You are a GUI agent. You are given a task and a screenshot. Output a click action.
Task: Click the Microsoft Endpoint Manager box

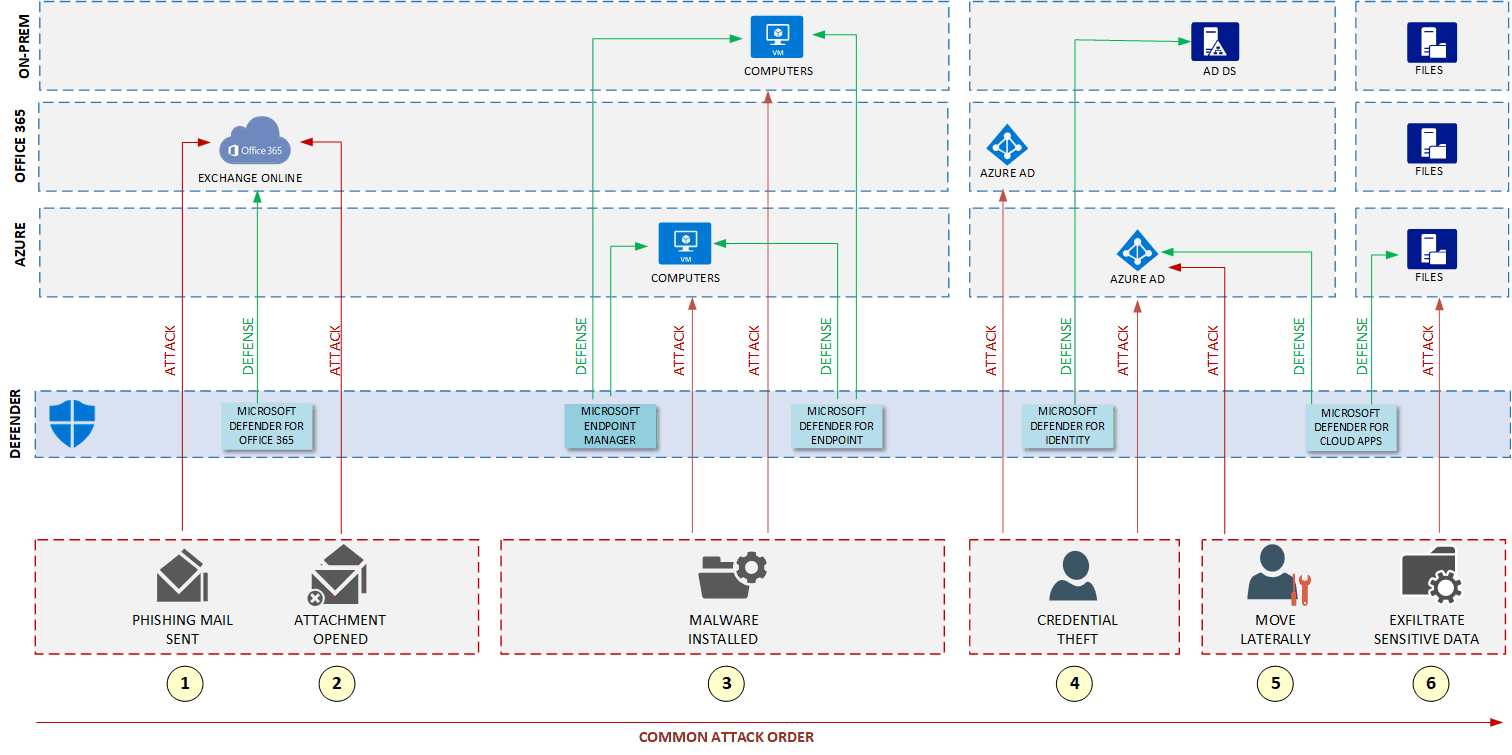pos(610,426)
